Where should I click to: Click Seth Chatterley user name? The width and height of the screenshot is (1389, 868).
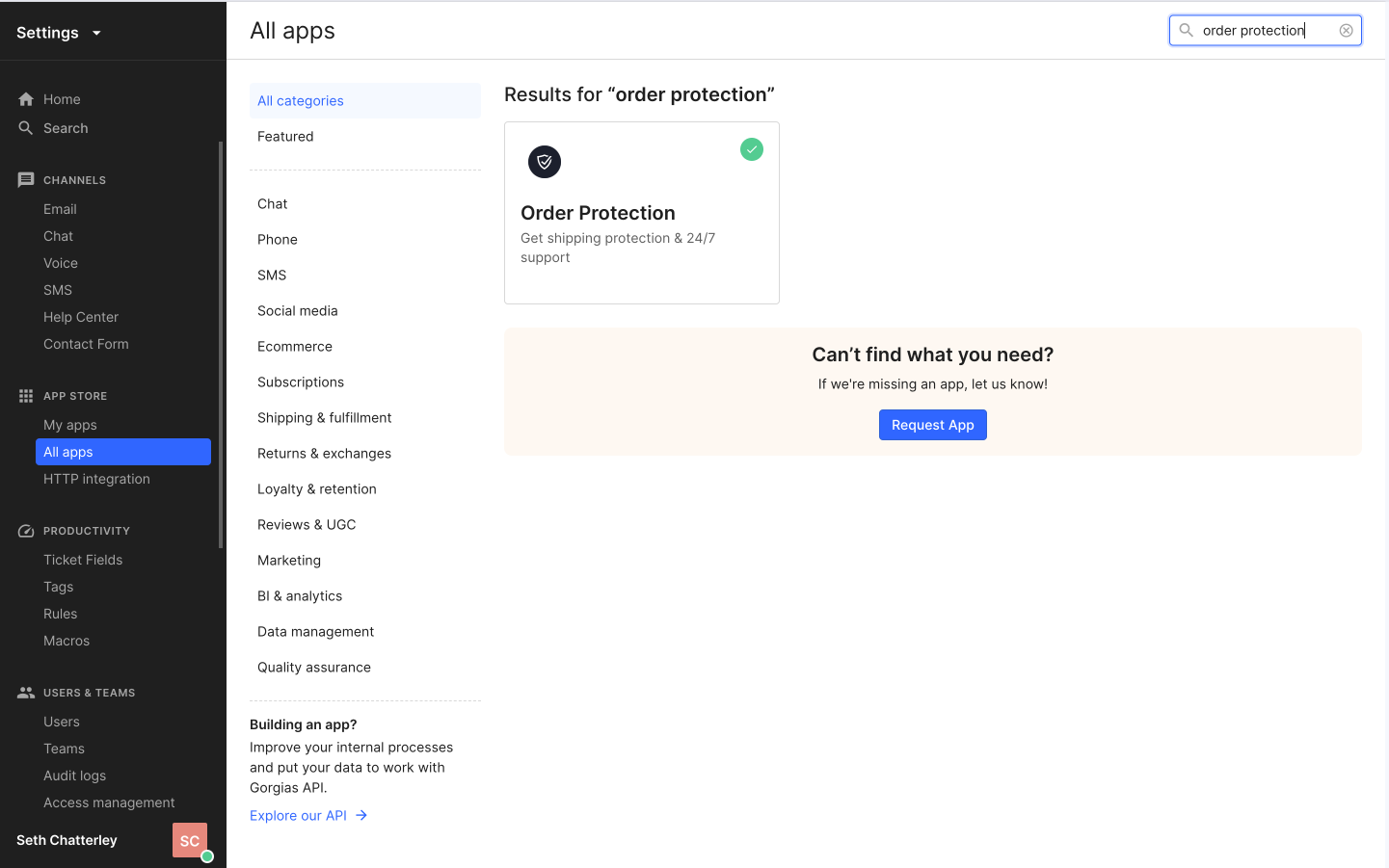[x=67, y=840]
